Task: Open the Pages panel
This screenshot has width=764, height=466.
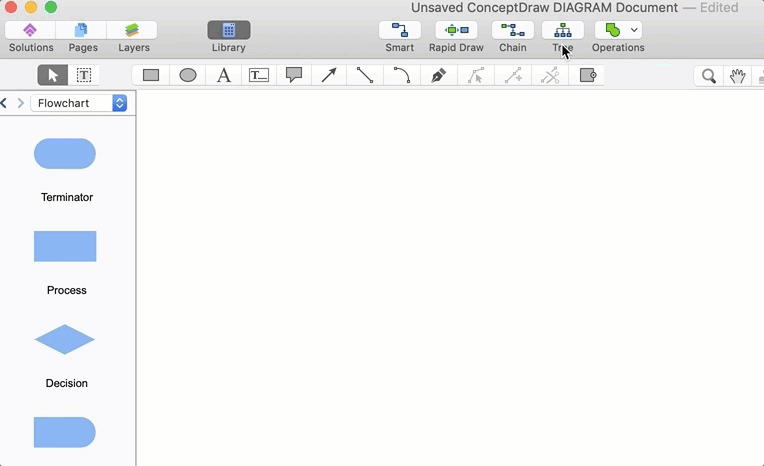Action: pos(81,30)
